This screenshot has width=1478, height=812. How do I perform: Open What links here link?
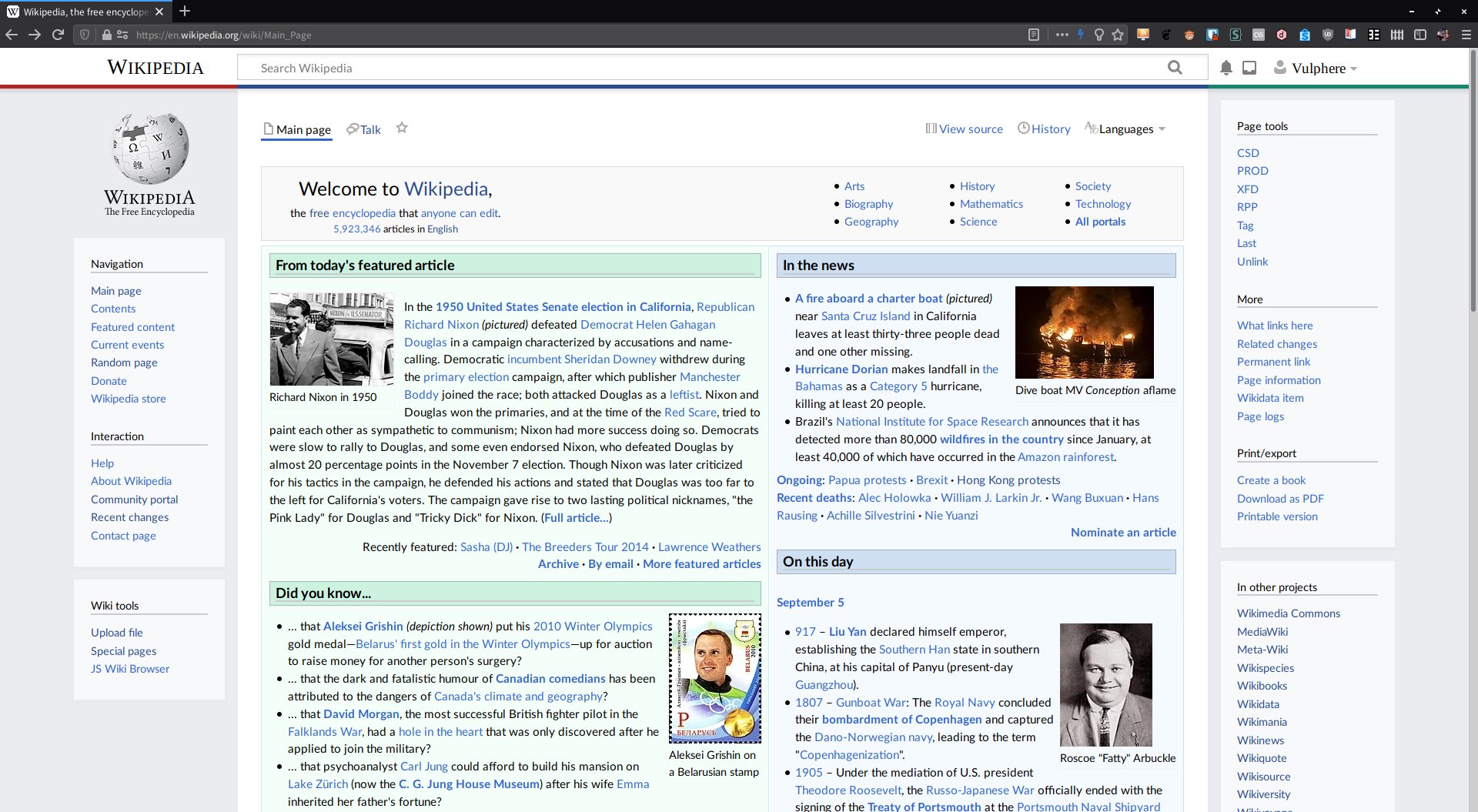pyautogui.click(x=1275, y=326)
